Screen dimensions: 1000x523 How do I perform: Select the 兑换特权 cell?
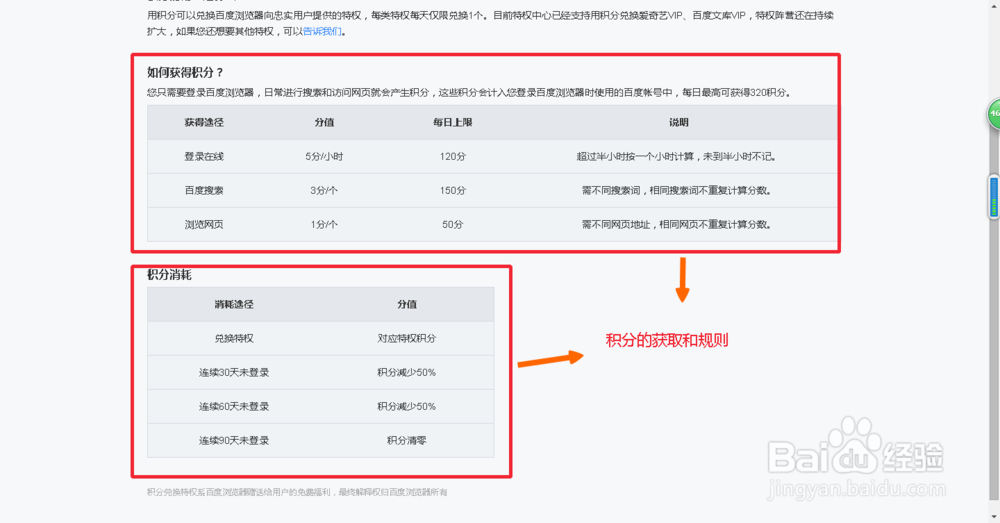coord(234,338)
